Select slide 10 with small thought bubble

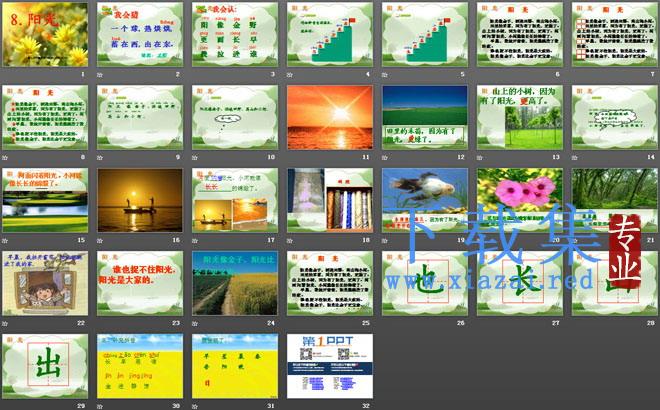point(235,117)
